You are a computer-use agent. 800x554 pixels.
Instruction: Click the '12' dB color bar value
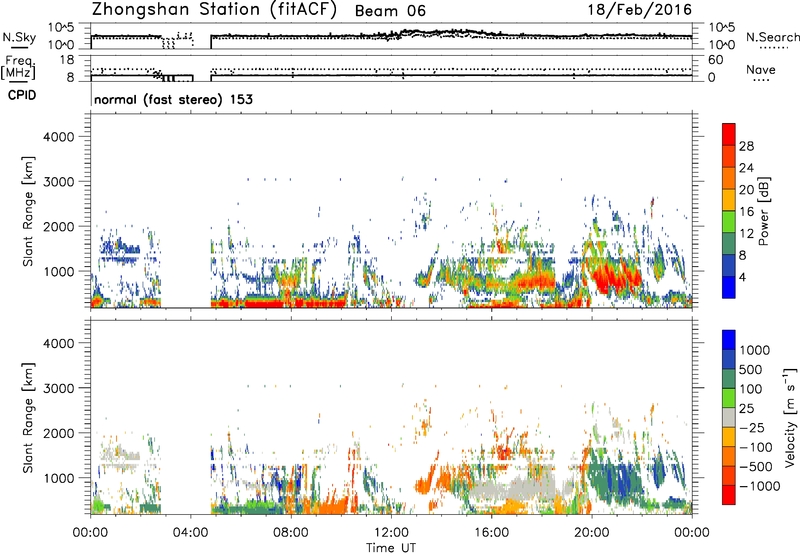pyautogui.click(x=746, y=234)
